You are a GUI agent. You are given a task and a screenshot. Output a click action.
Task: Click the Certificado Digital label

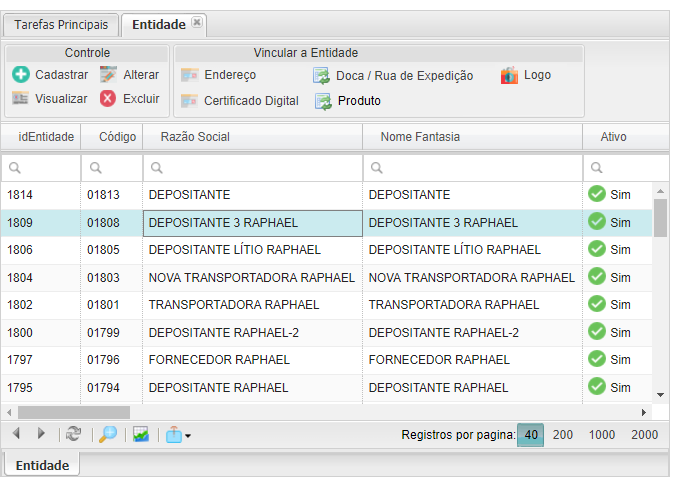click(x=252, y=101)
